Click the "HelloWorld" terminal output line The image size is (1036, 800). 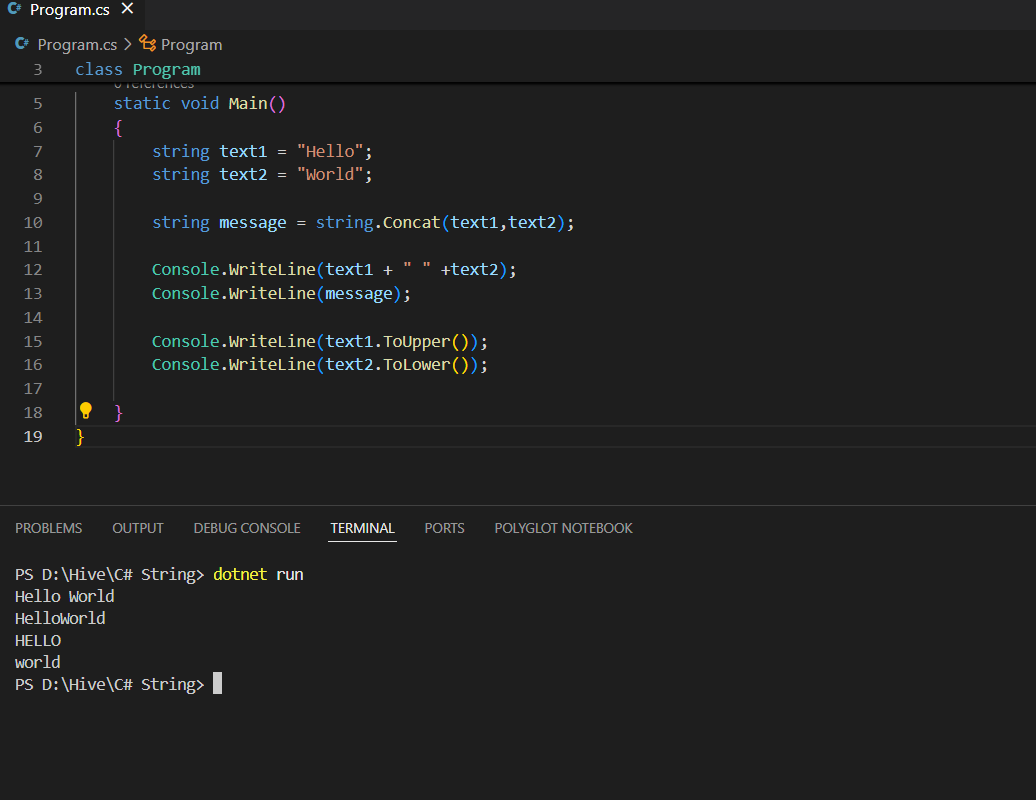tap(60, 618)
